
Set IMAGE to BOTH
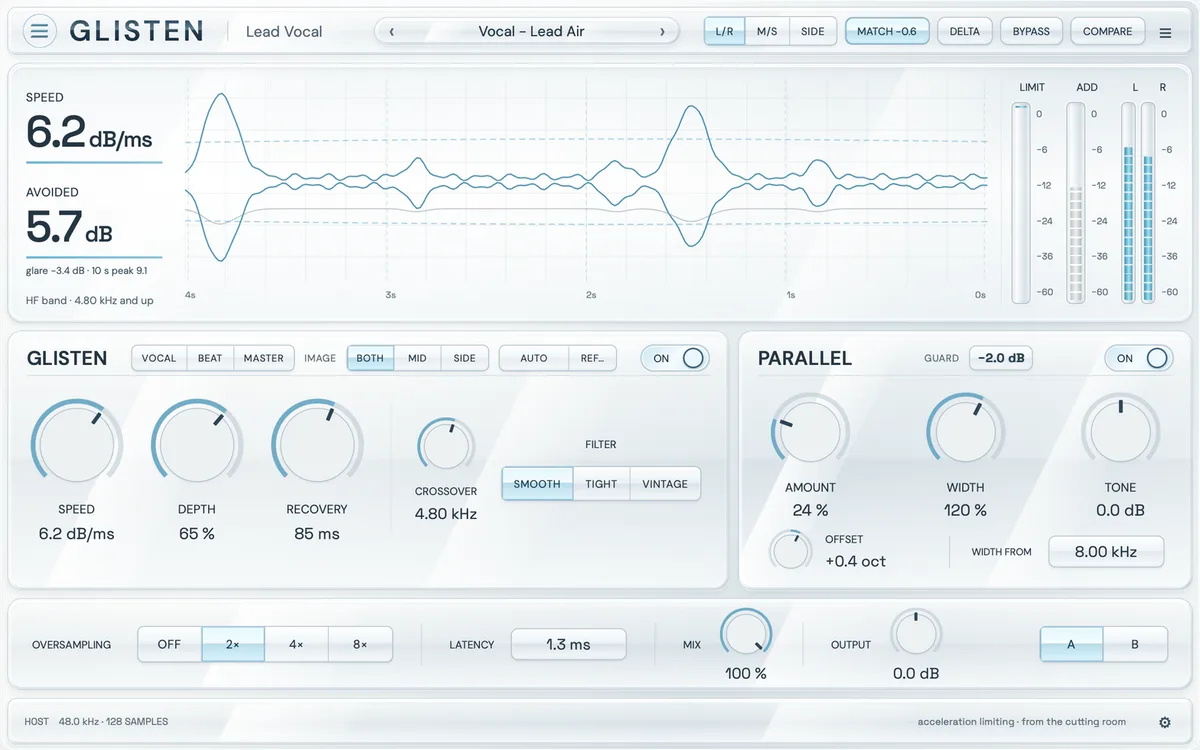tap(370, 358)
